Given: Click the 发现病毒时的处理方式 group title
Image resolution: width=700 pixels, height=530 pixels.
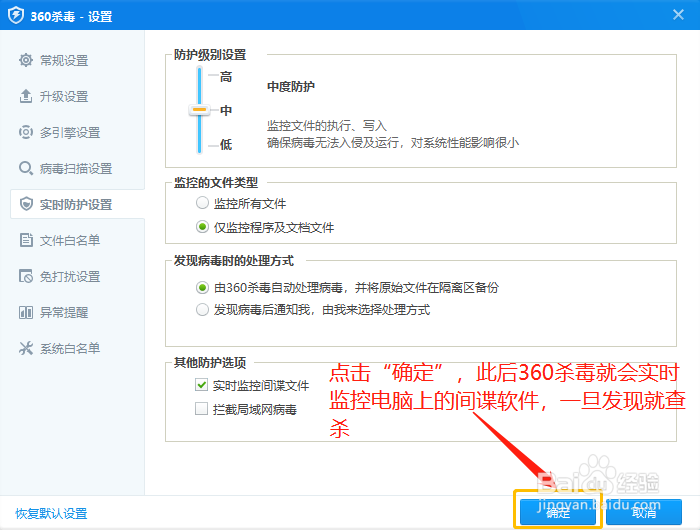Looking at the screenshot, I should 233,260.
